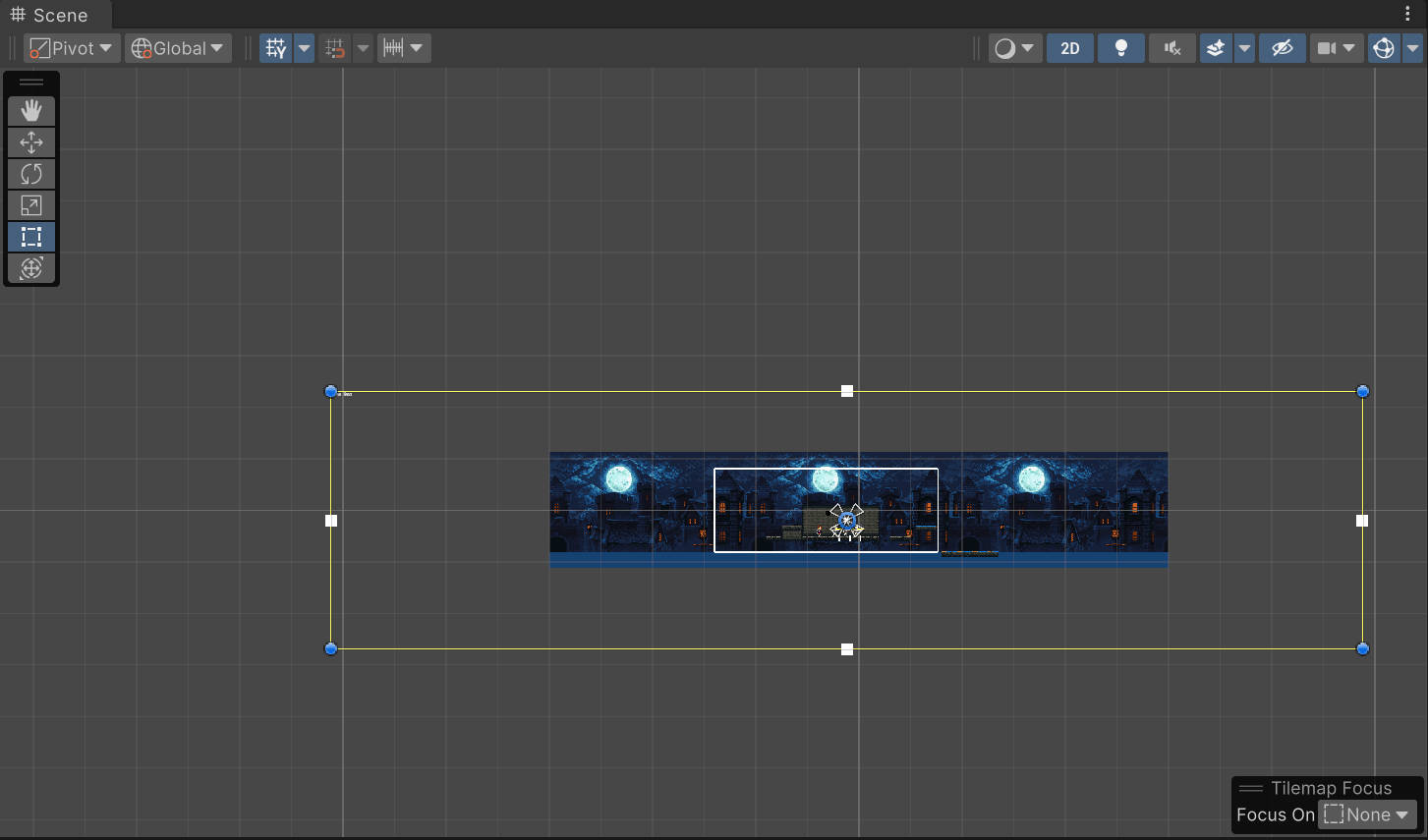Click right edge midpoint white handle
This screenshot has width=1428, height=840.
[1362, 521]
